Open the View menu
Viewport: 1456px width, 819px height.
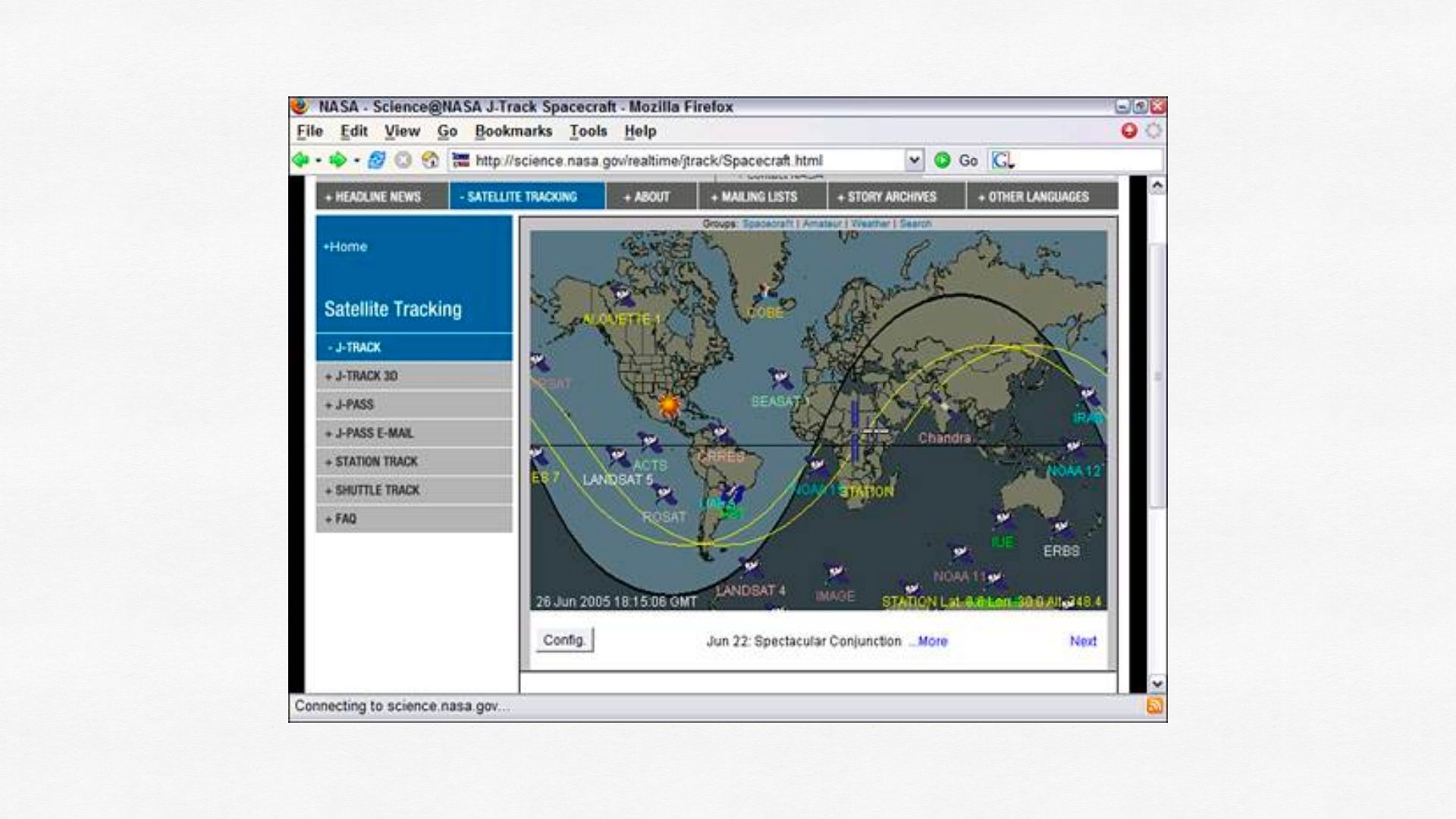[402, 131]
